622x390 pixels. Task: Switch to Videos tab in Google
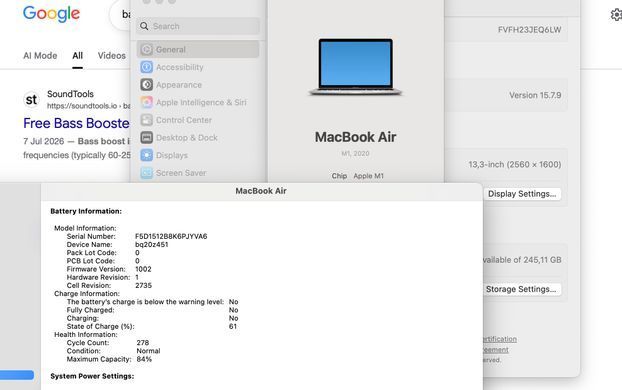pyautogui.click(x=111, y=56)
